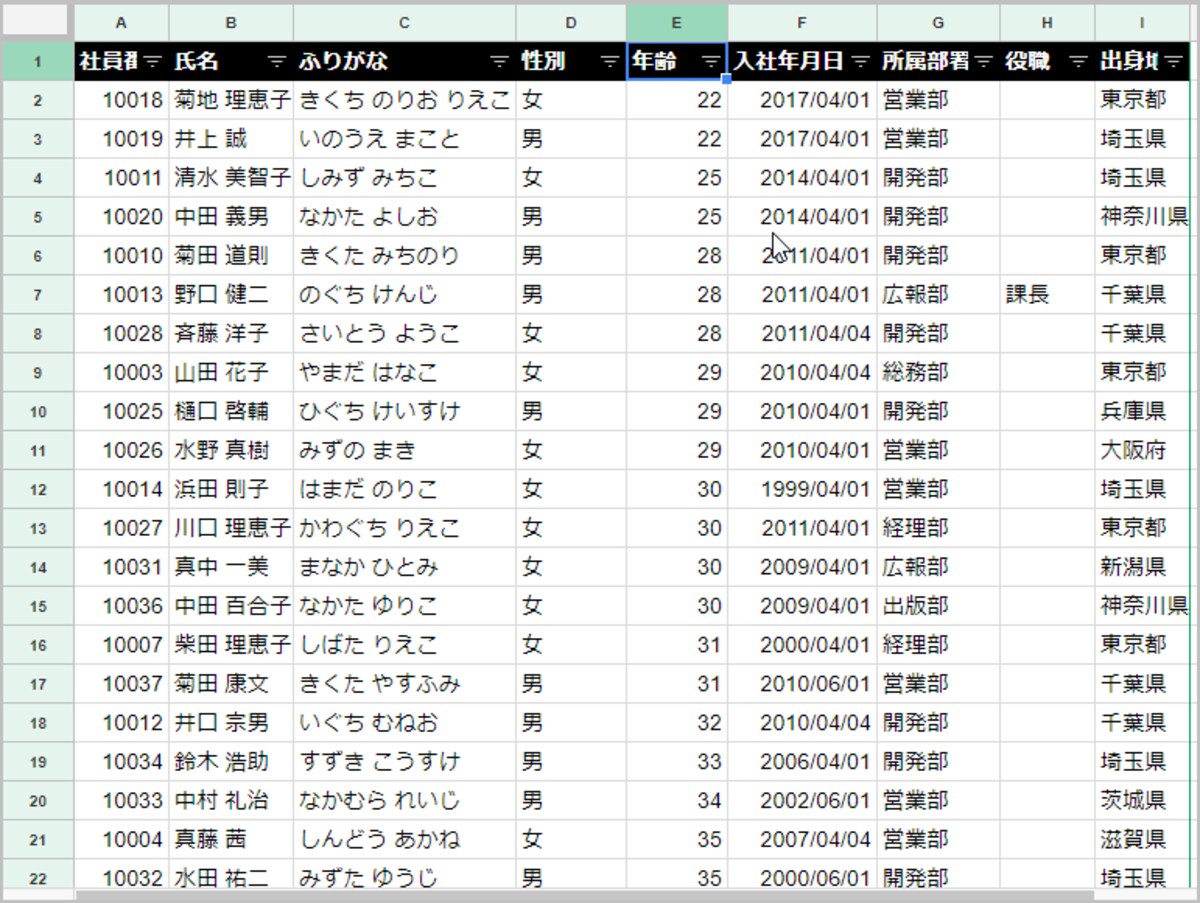Click cell 菊田 康文
The height and width of the screenshot is (903, 1200).
pyautogui.click(x=231, y=685)
